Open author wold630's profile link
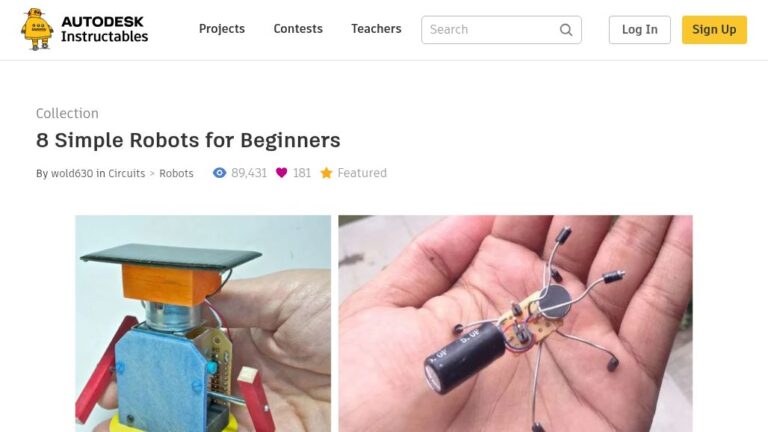768x432 pixels. tap(72, 173)
